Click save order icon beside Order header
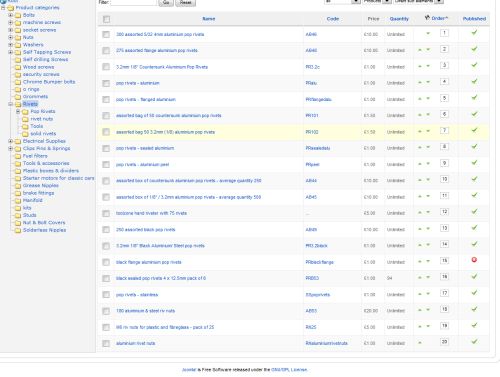 (x=427, y=18)
